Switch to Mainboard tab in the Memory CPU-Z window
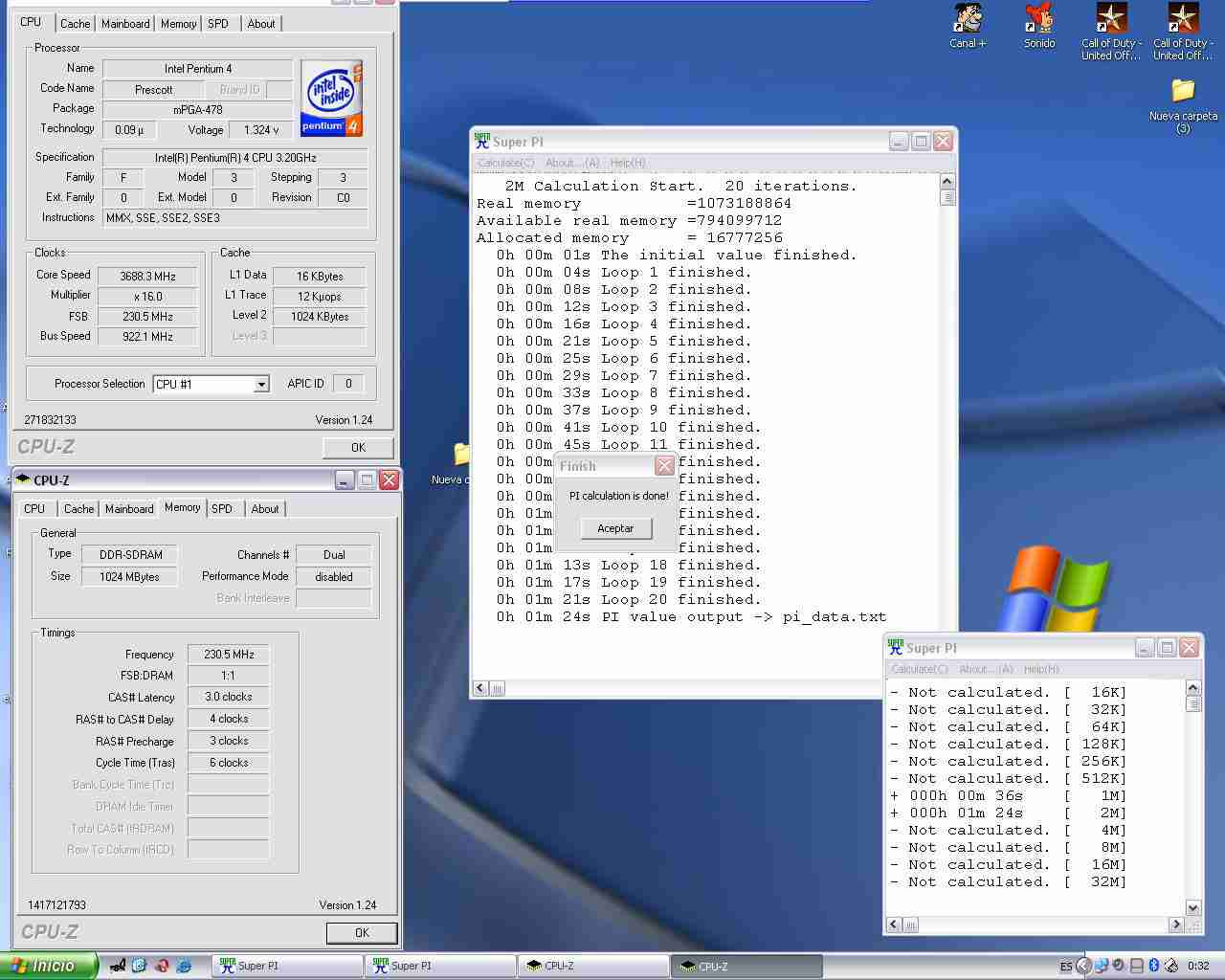The image size is (1225, 980). click(129, 509)
